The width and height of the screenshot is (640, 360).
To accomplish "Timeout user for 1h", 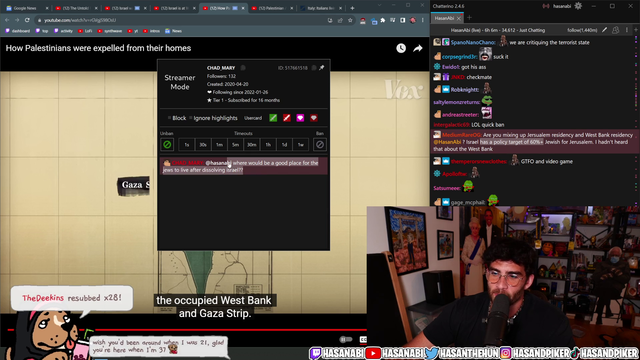I will [268, 144].
